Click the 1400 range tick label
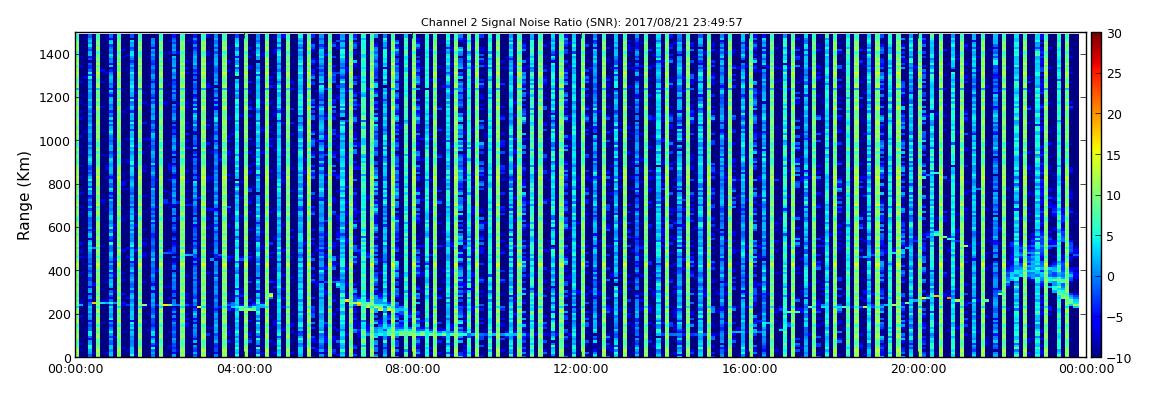The height and width of the screenshot is (407, 1150). 54,54
